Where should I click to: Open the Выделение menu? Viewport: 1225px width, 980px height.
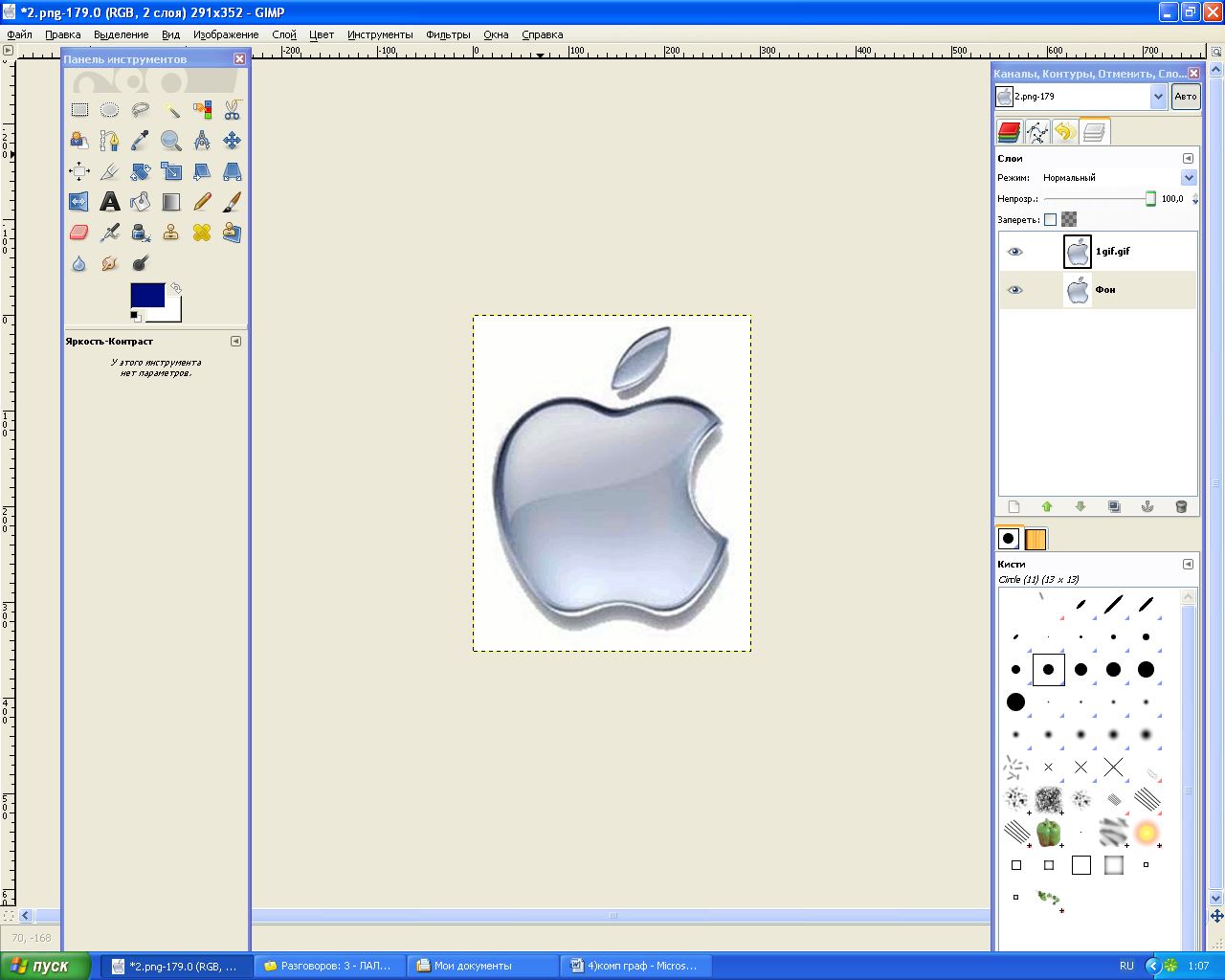coord(122,34)
